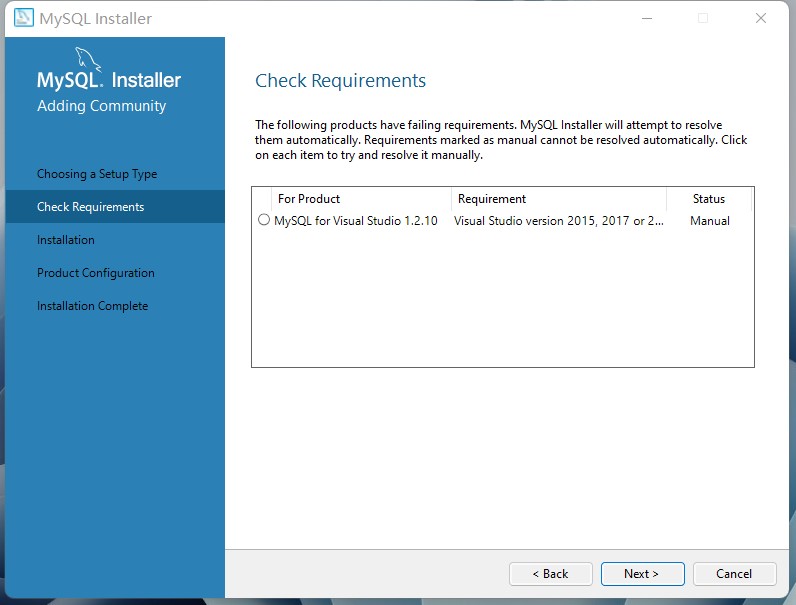Click the Adding Community subtitle text
Screen dimensions: 796x605
[102, 106]
